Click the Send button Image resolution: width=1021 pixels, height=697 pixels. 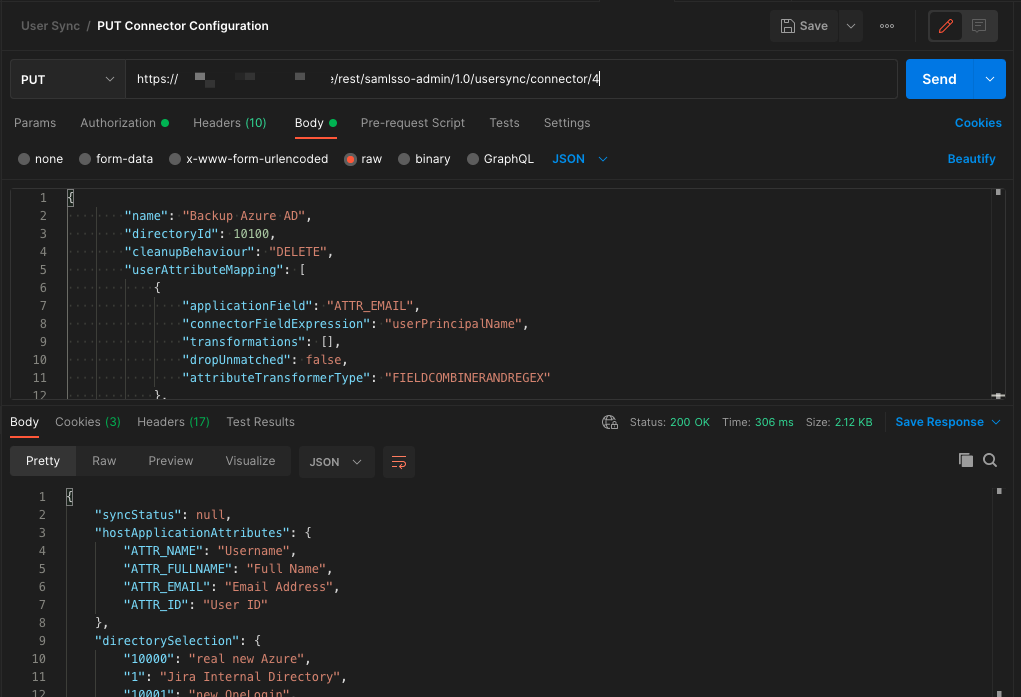[x=938, y=77]
